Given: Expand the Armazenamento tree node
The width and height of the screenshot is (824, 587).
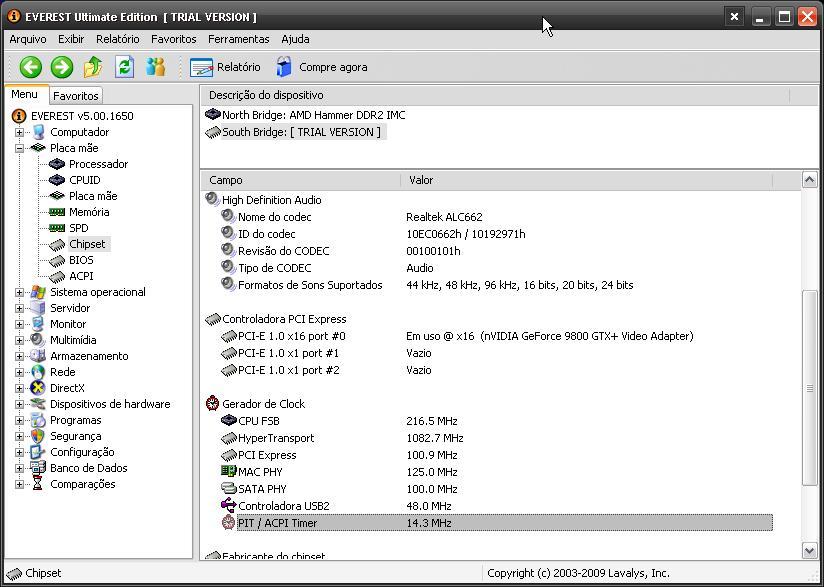Looking at the screenshot, I should coord(19,356).
